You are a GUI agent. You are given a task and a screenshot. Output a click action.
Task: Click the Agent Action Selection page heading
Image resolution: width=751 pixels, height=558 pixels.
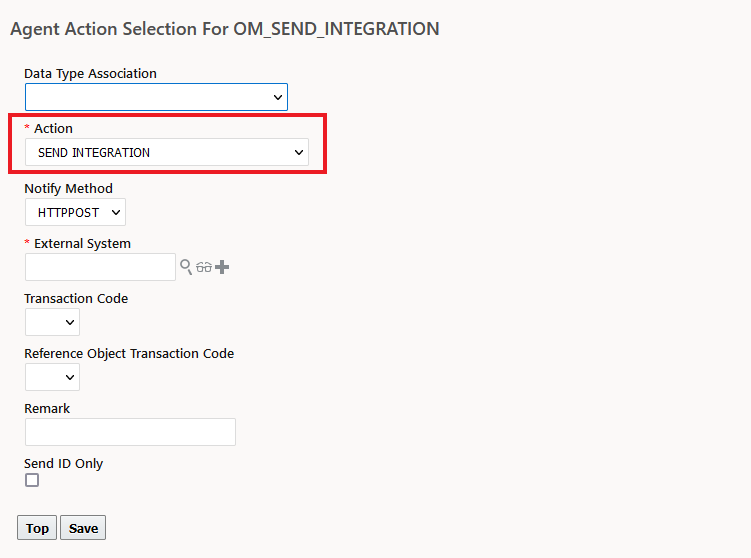pos(224,29)
